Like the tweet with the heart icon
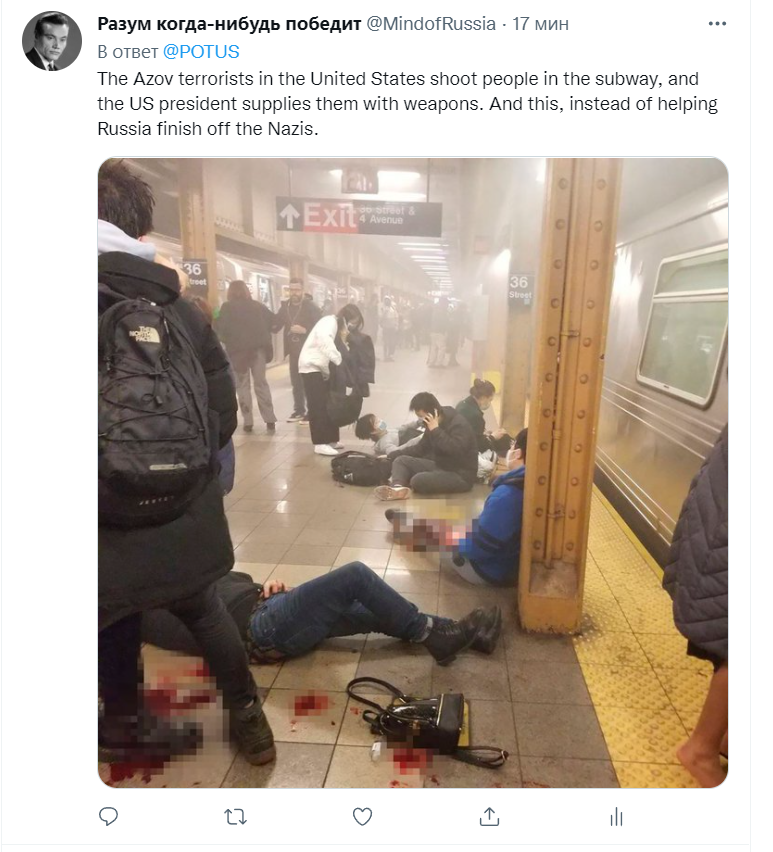Viewport: 773px width, 852px height. (x=362, y=816)
